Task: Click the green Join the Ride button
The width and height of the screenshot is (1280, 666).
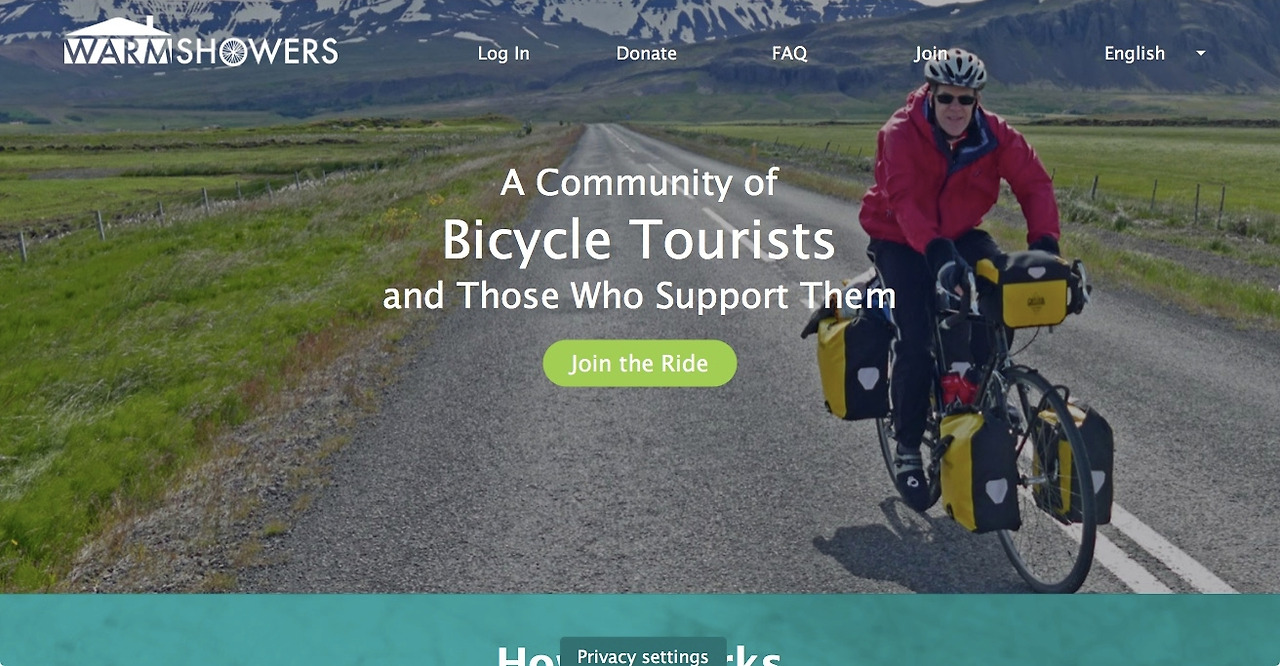Action: pyautogui.click(x=640, y=363)
